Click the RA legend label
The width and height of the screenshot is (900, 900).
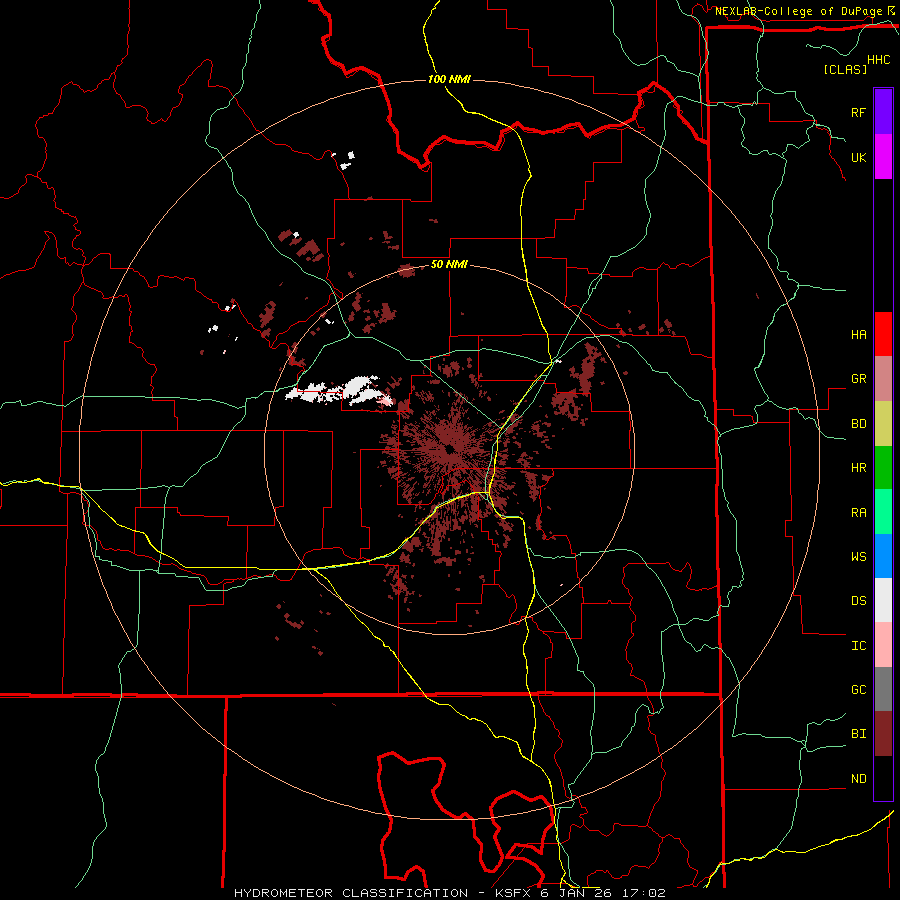pos(858,513)
